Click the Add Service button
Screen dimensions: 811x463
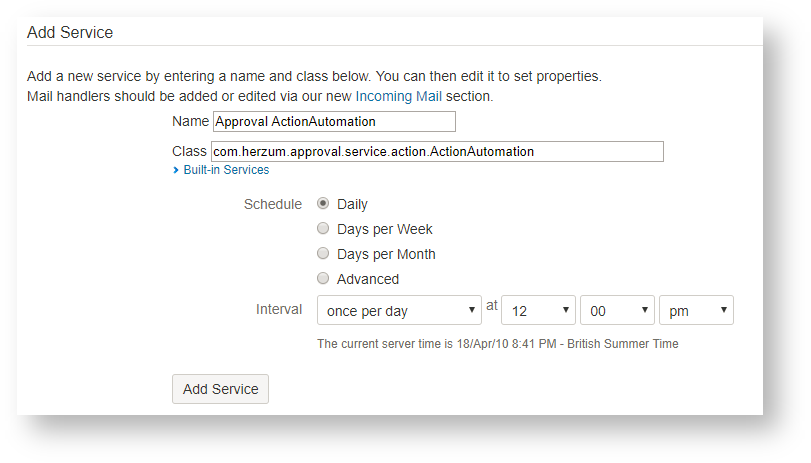[220, 389]
